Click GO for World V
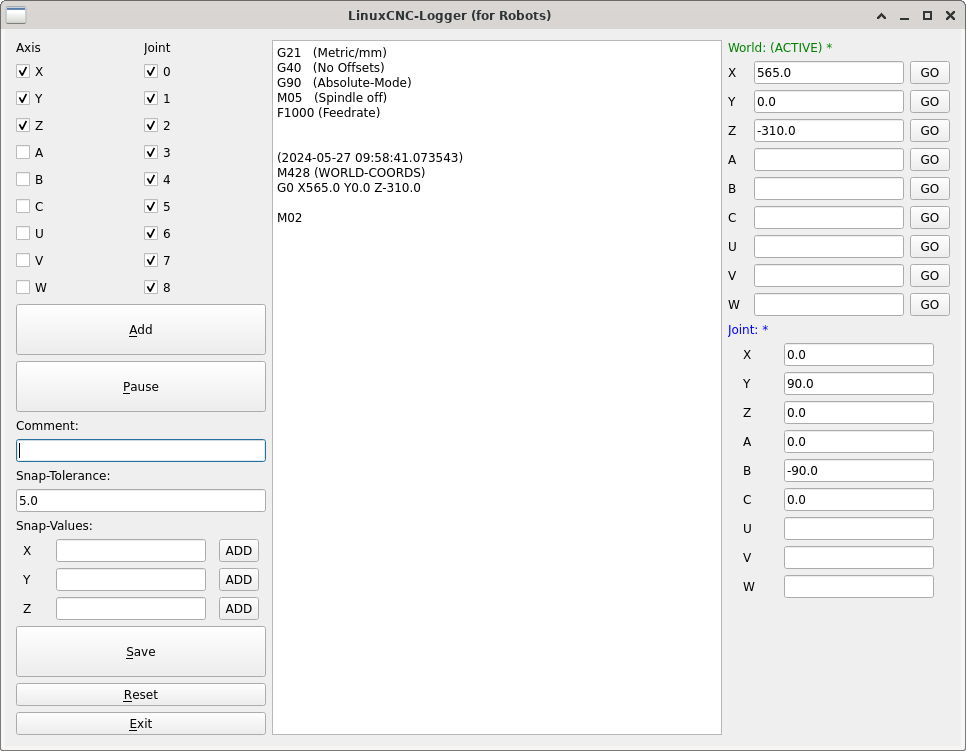 click(930, 275)
